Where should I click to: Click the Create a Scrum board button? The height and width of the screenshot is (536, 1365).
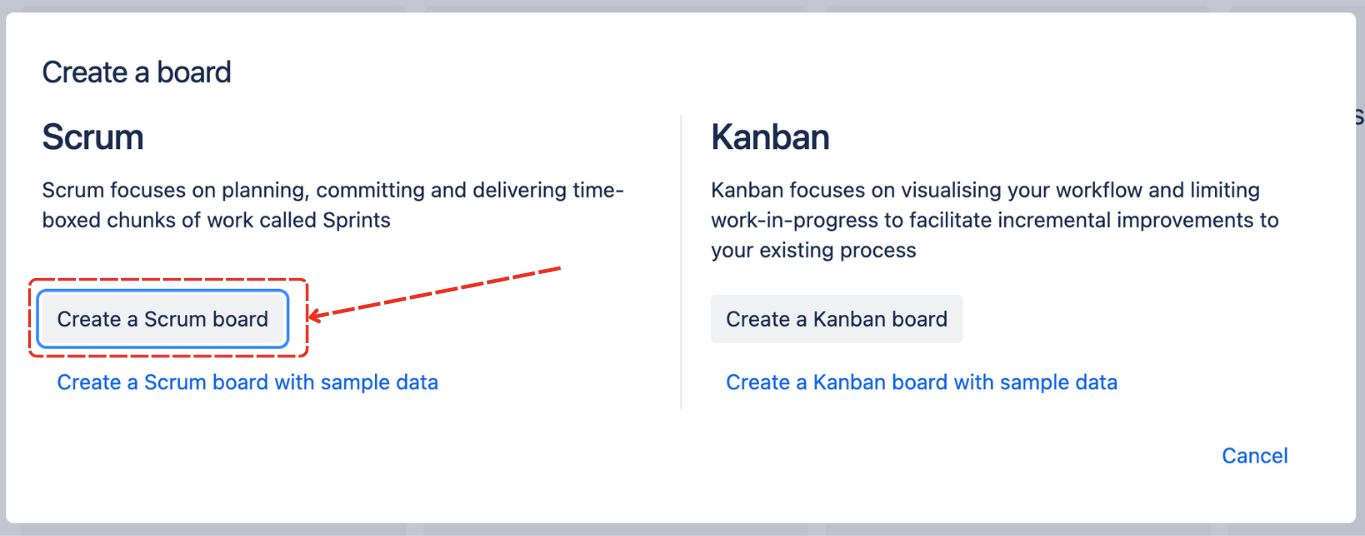[163, 319]
